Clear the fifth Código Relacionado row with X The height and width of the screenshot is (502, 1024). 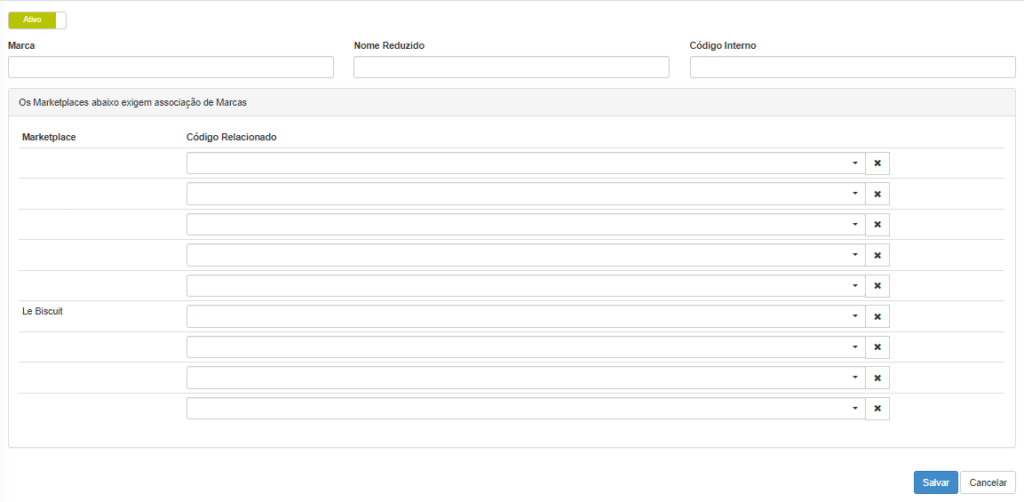[877, 286]
